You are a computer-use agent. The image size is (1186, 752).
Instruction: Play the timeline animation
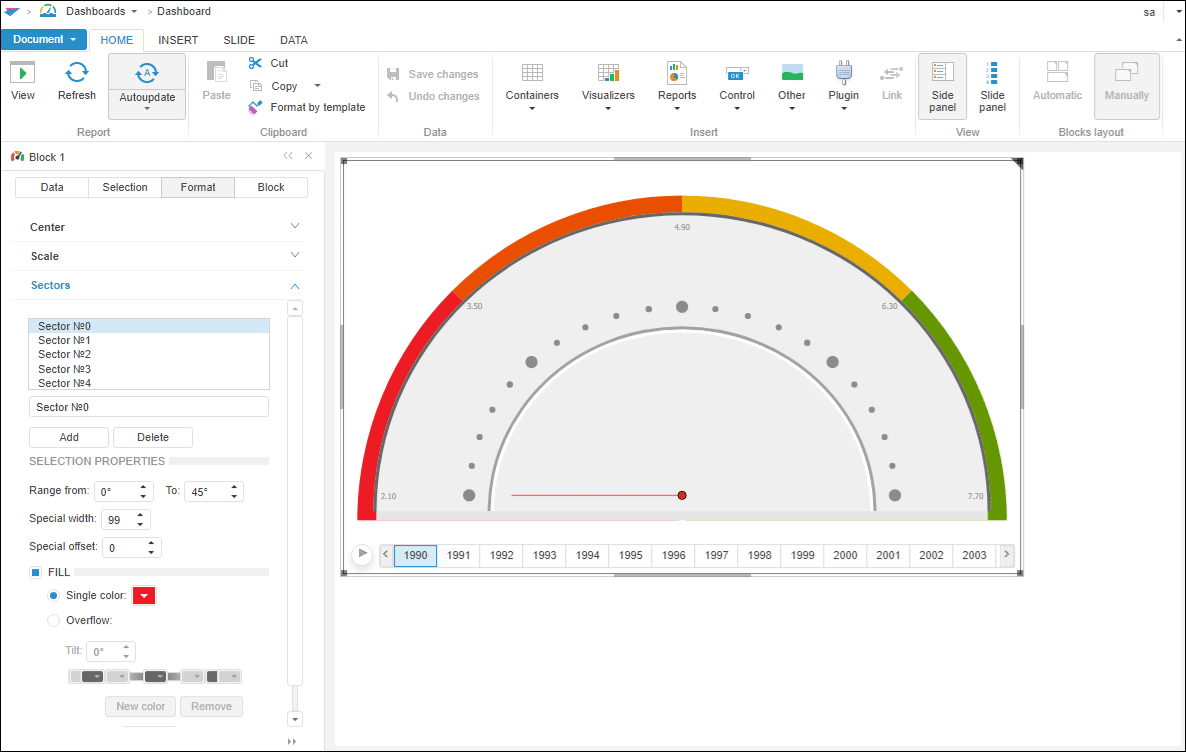click(x=362, y=554)
